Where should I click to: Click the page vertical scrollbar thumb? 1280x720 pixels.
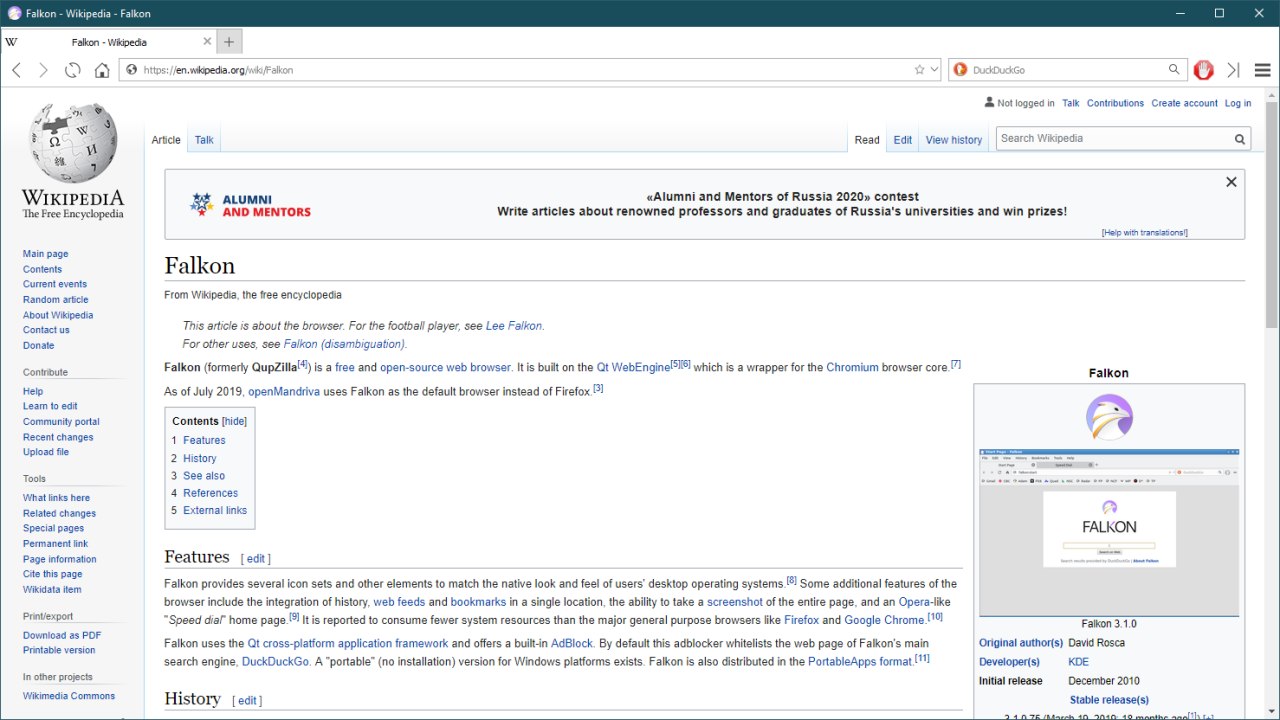point(1272,213)
